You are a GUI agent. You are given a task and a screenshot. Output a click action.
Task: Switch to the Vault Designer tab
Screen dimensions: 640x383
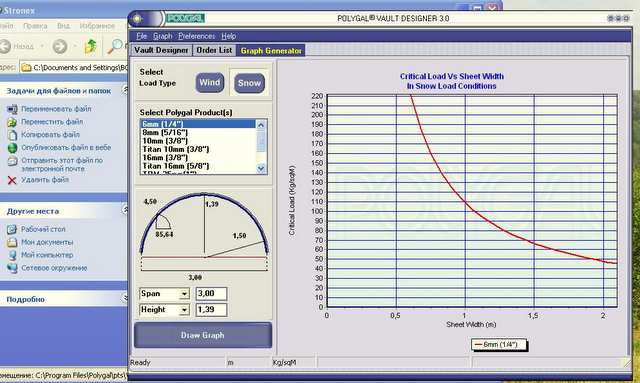tap(161, 50)
